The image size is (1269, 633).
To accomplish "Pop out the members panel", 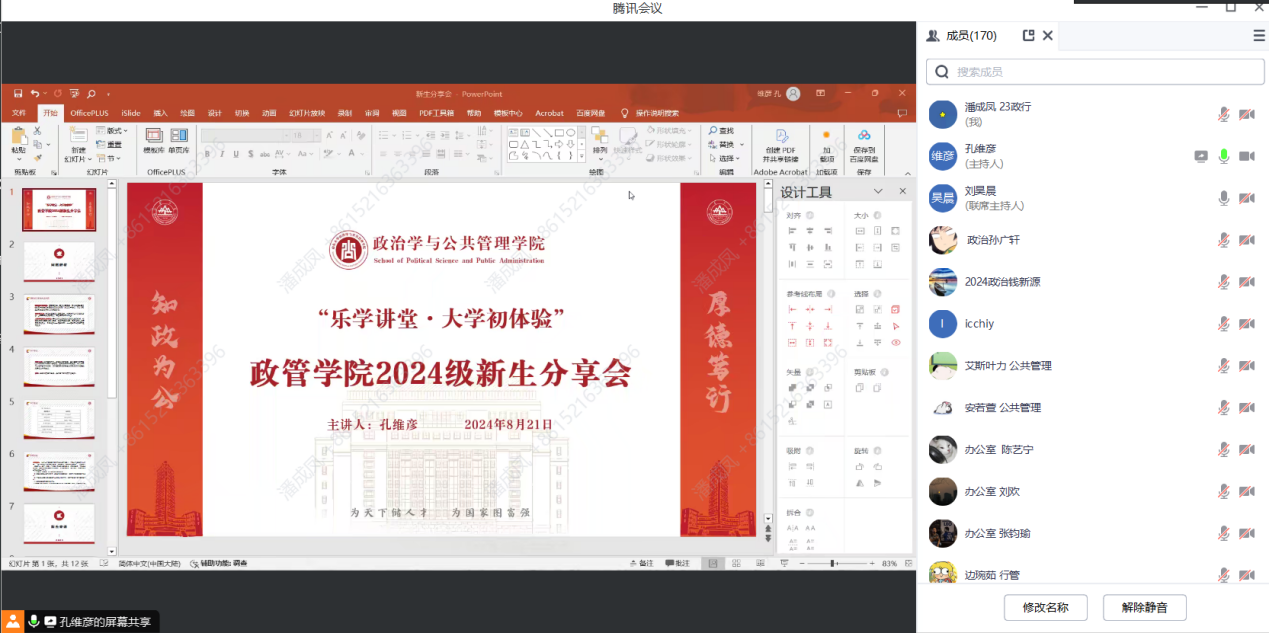I will click(x=1028, y=35).
